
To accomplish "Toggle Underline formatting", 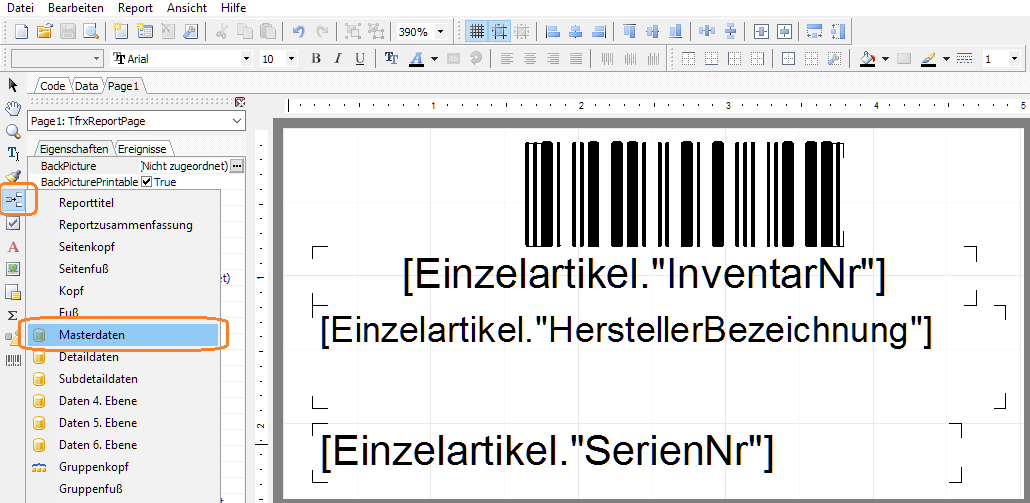I will click(x=360, y=58).
